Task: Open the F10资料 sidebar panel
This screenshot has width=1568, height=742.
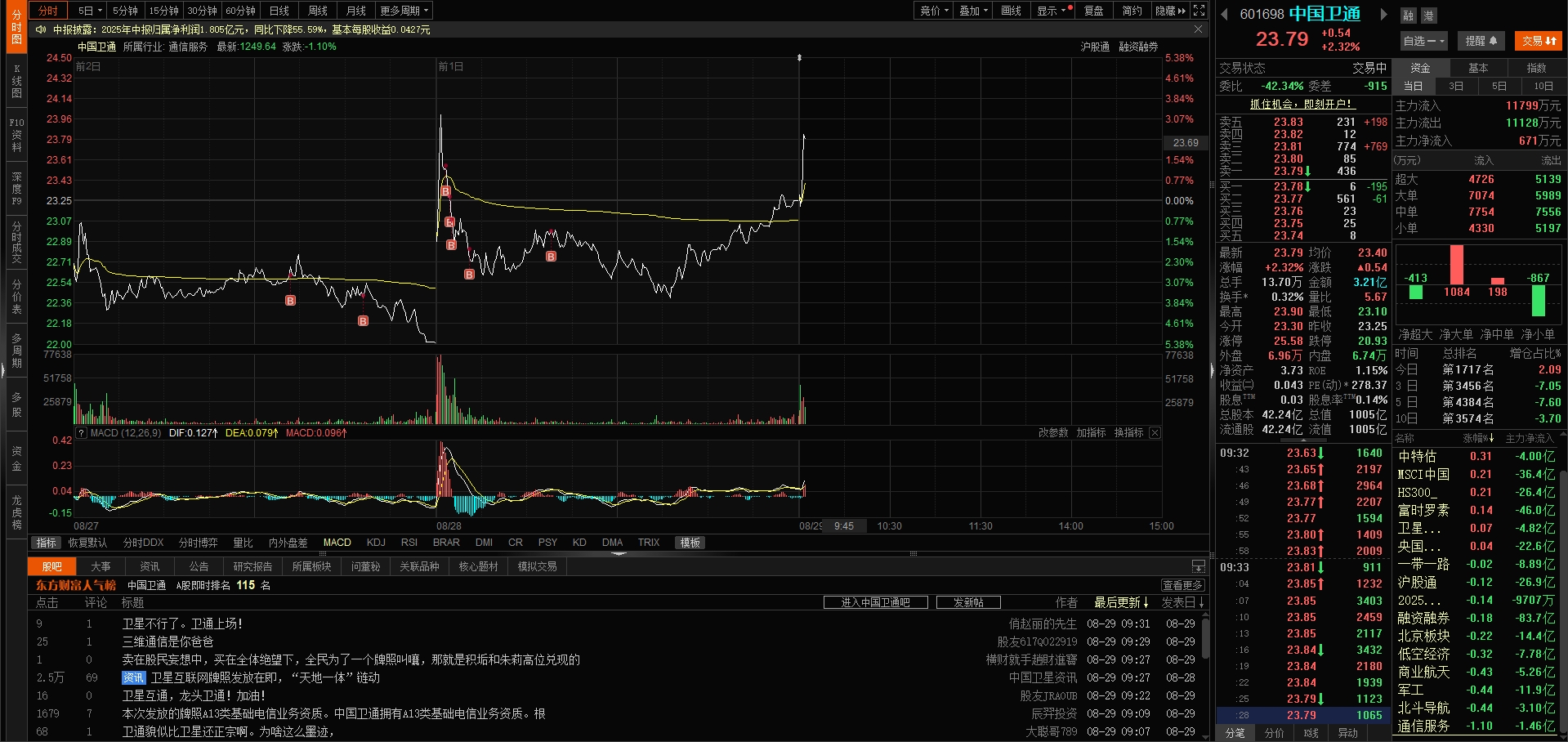Action: click(x=16, y=135)
